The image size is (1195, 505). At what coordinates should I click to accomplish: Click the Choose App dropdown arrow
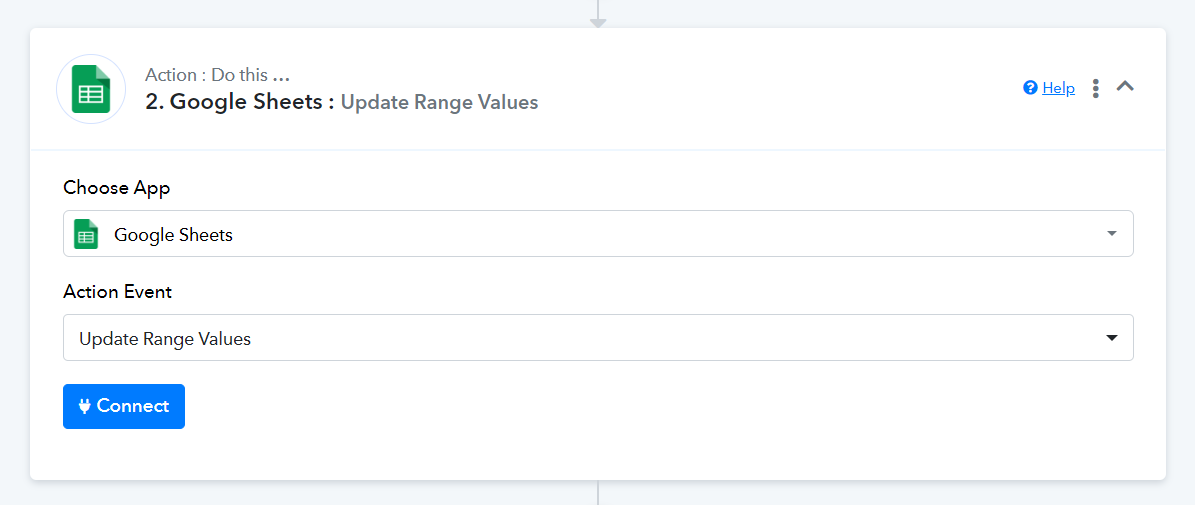(1111, 233)
